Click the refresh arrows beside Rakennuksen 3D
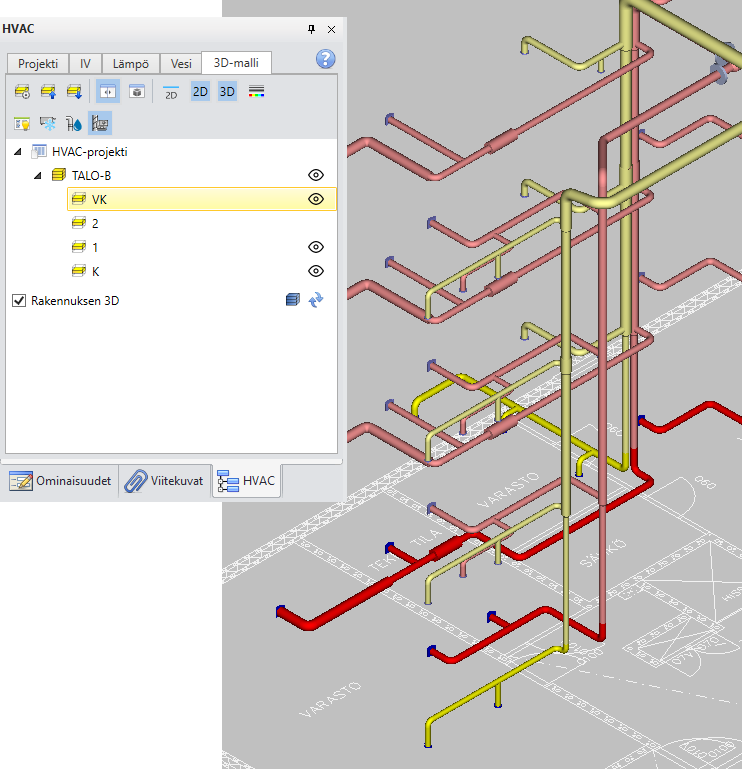The width and height of the screenshot is (742, 769). point(316,299)
